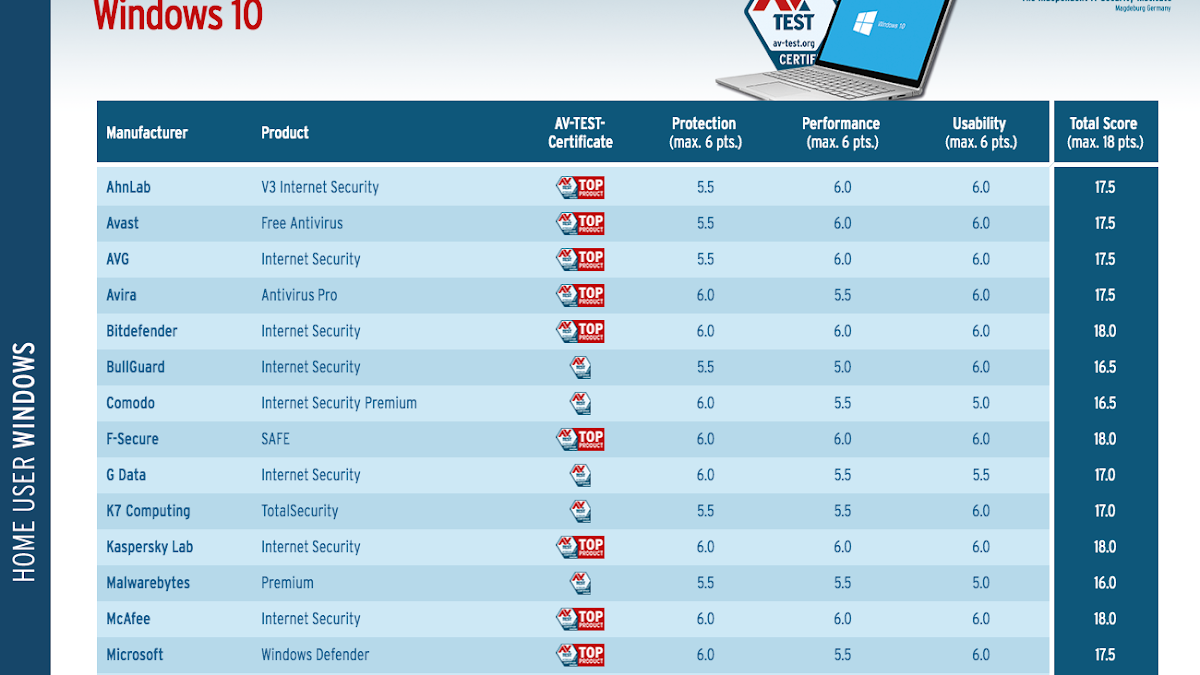Click the AVG row TOP PRODUCT badge
Image resolution: width=1200 pixels, height=675 pixels.
[x=580, y=259]
